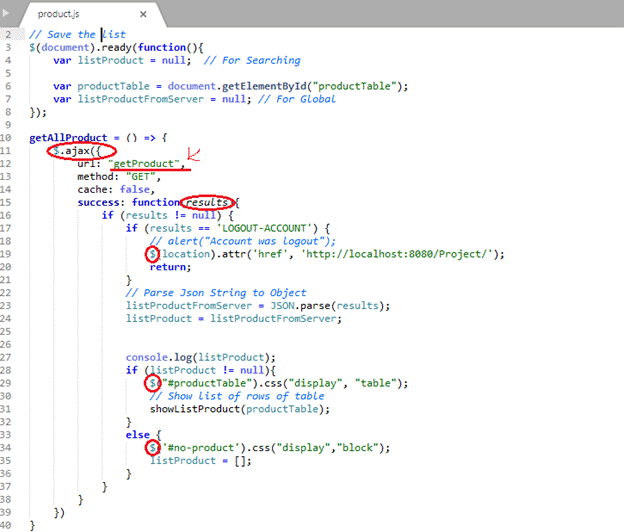Screen dimensions: 624x532
Task: Click 'return' keyword on line 20
Action: point(168,267)
